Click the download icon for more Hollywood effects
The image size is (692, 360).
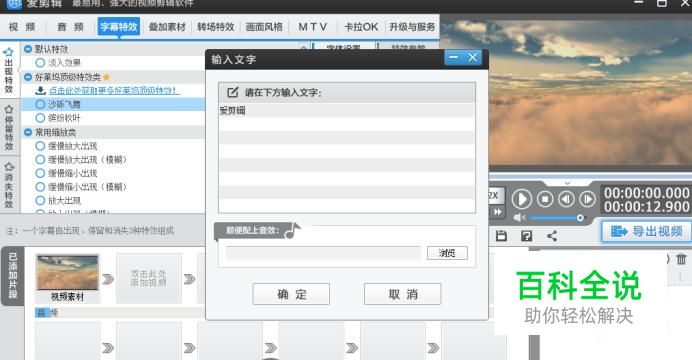tap(41, 90)
